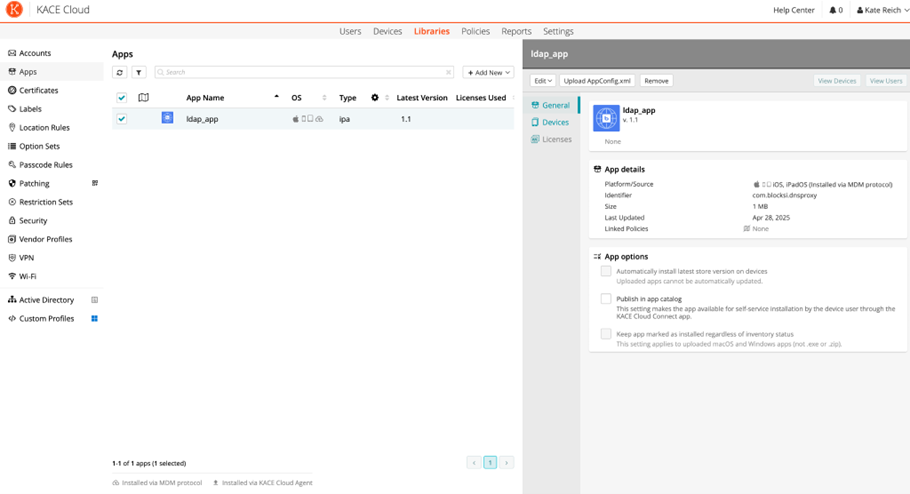This screenshot has height=494, width=910.
Task: Click the ipa type cell
Action: 345,119
